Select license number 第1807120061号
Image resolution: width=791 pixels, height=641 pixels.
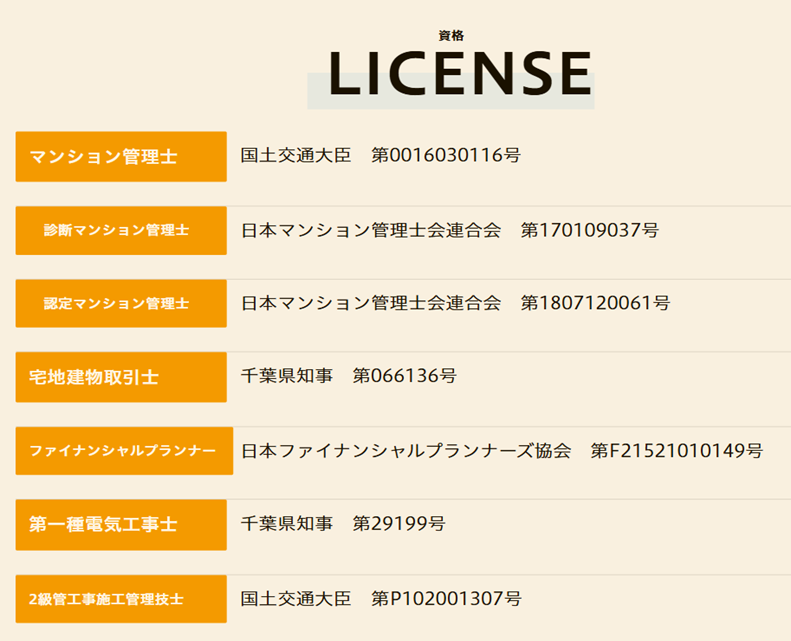pos(595,303)
